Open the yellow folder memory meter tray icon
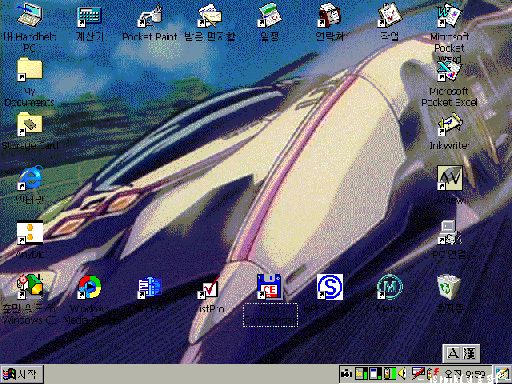The image size is (512, 384). point(361,374)
